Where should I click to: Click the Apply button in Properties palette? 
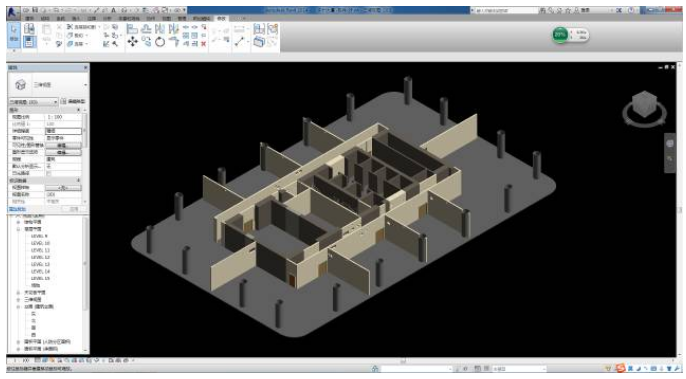point(74,209)
